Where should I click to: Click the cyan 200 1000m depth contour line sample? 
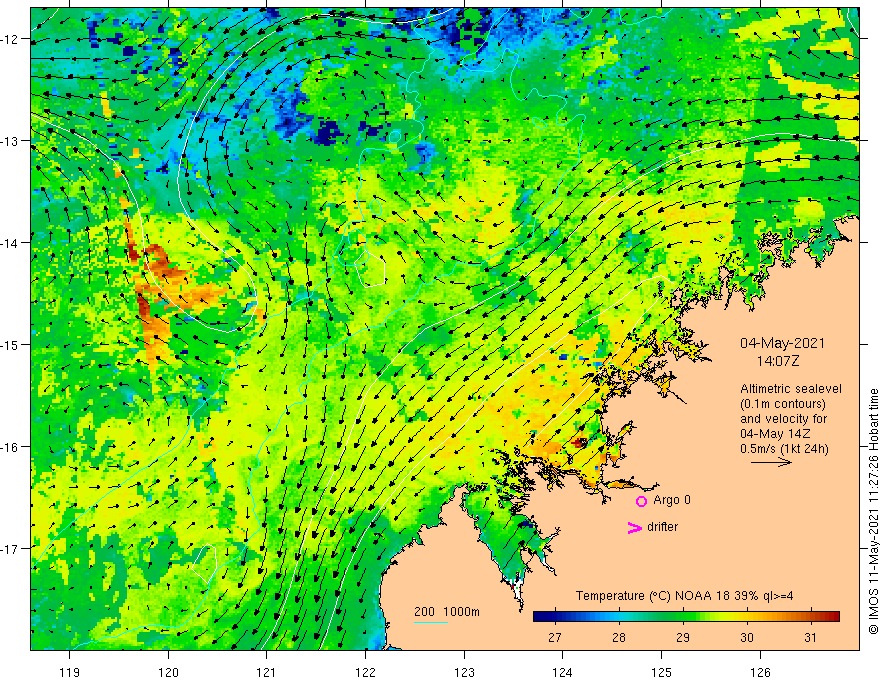pos(431,622)
